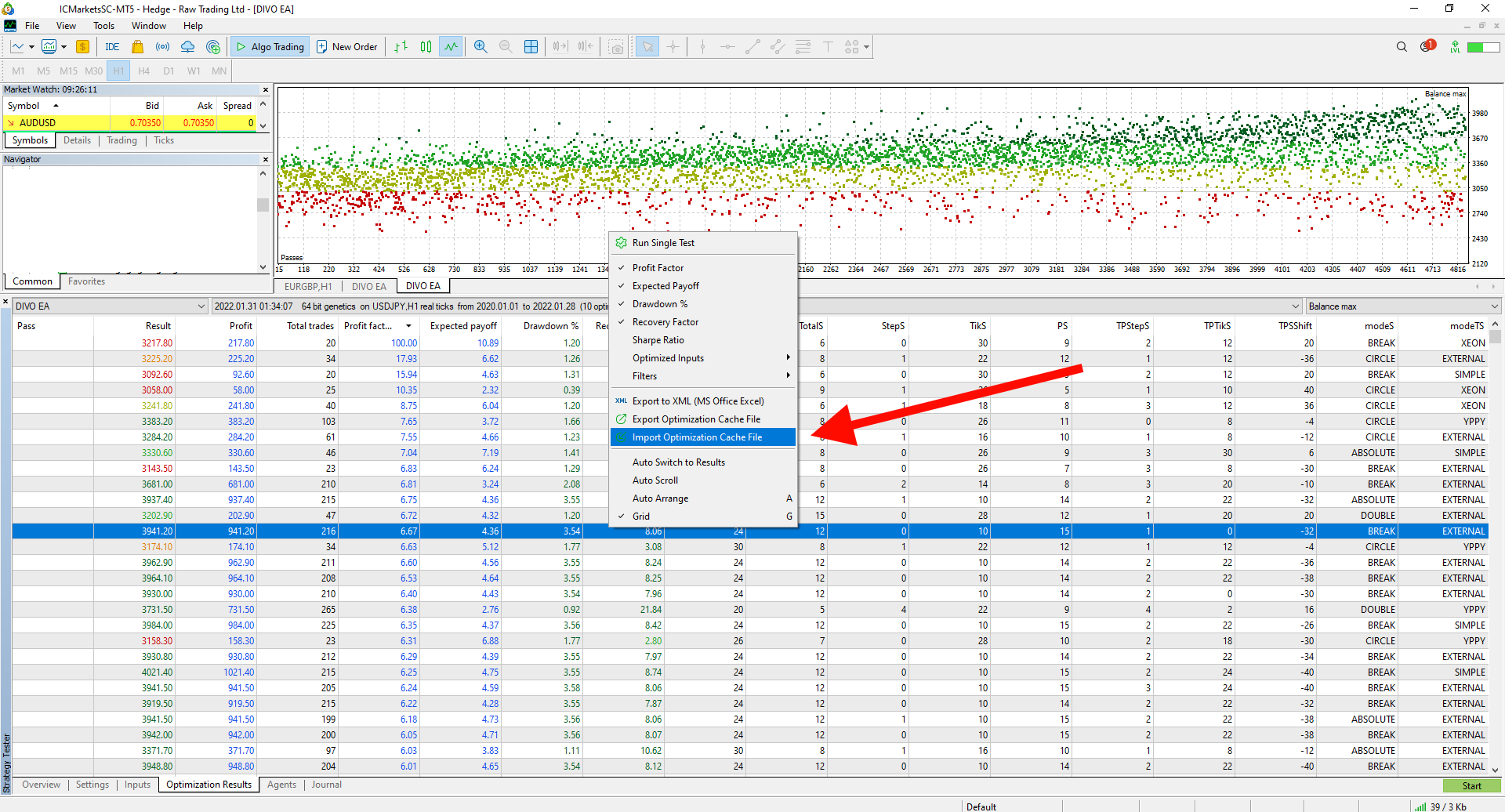
Task: Uncheck Profit Factor column option
Action: click(658, 268)
